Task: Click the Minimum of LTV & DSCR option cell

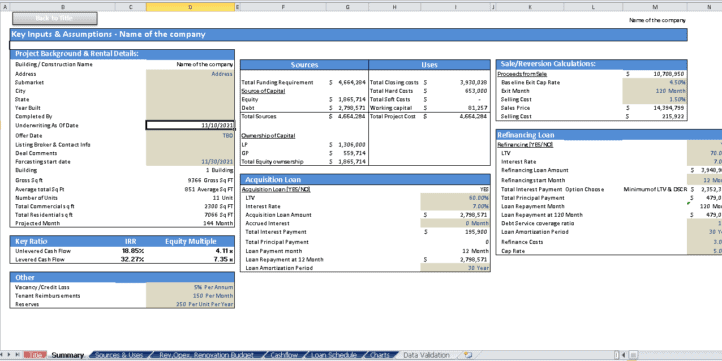Action: pos(655,189)
